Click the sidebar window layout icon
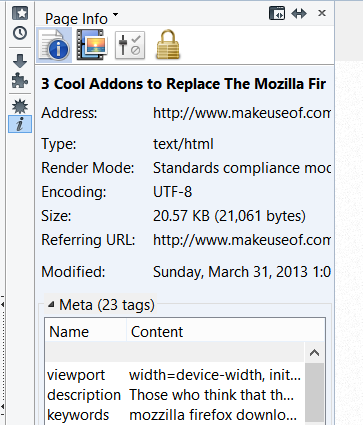This screenshot has width=363, height=425. tap(277, 13)
